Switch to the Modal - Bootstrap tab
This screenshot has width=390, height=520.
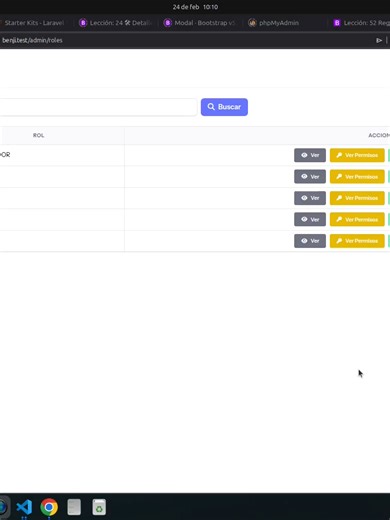200,23
